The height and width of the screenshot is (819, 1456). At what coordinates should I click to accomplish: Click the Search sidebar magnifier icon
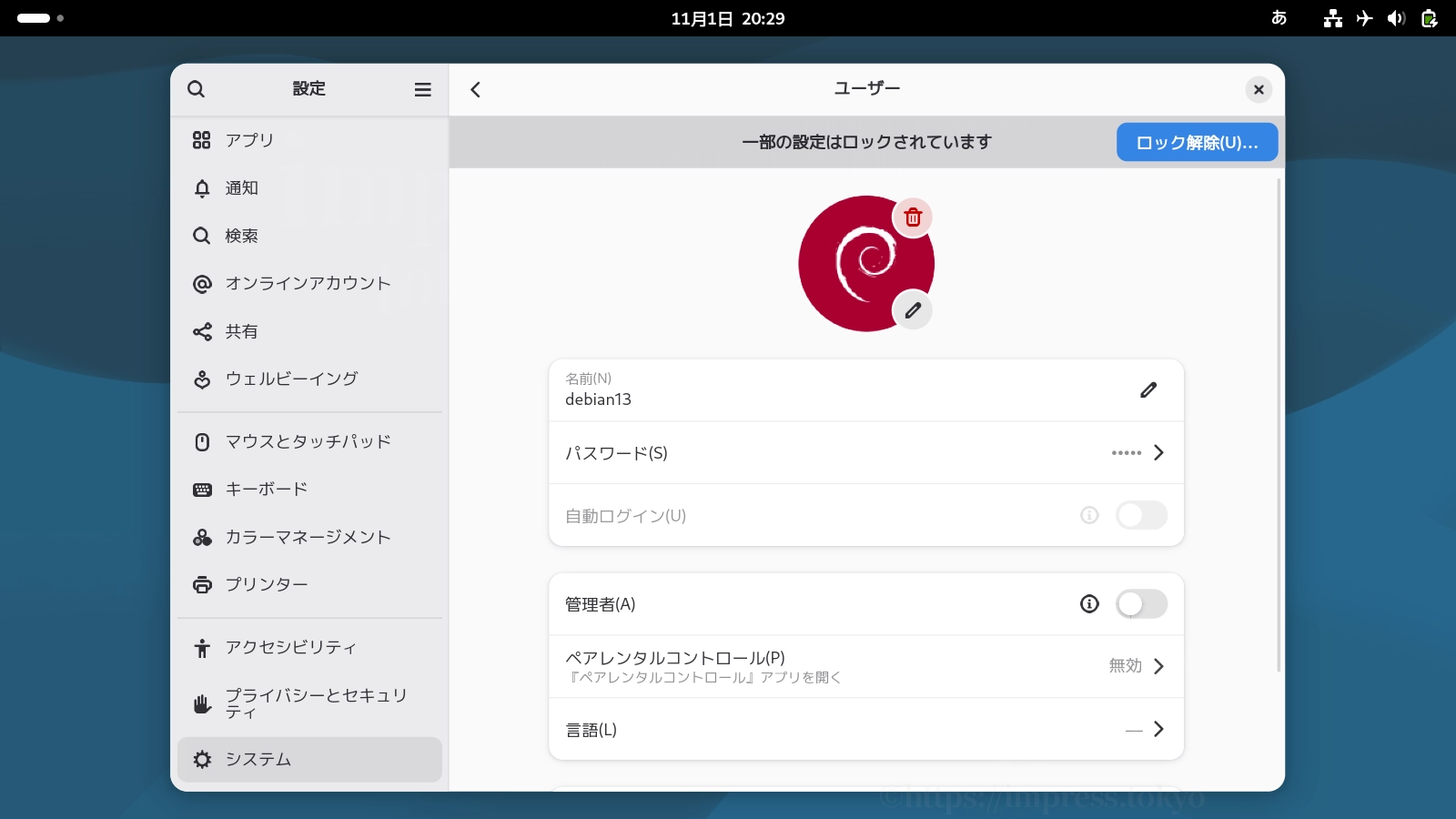[202, 236]
